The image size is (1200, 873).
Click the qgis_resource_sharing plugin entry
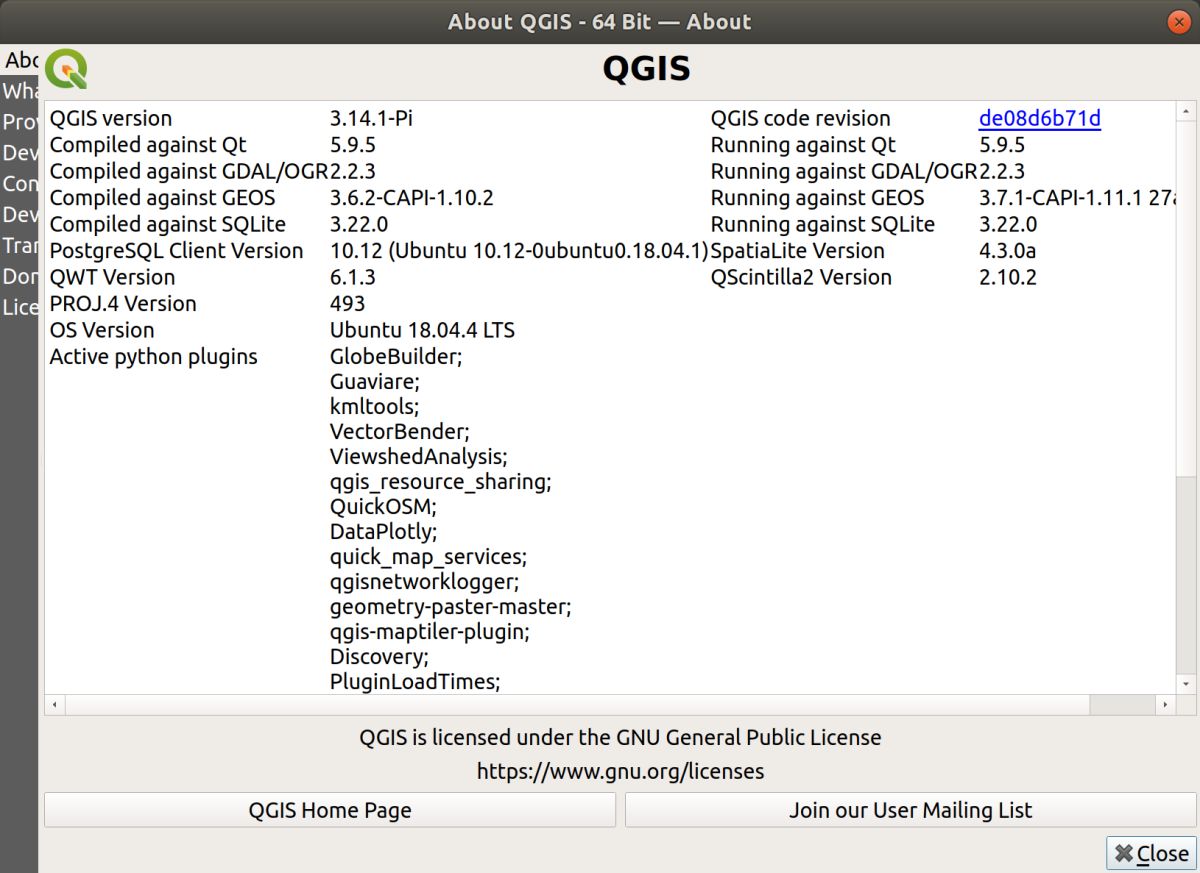tap(441, 482)
